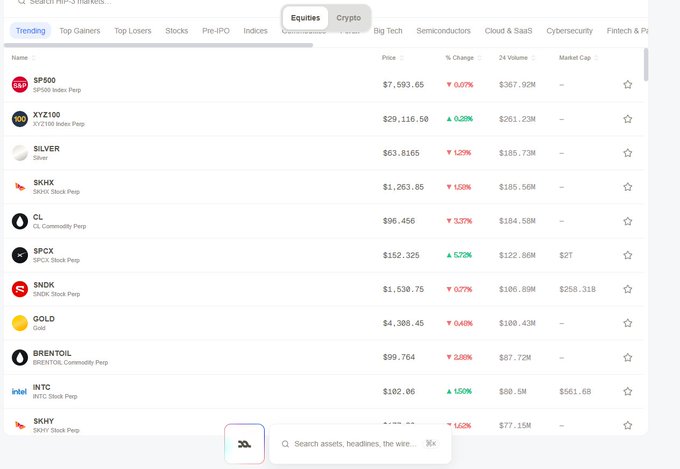Image resolution: width=680 pixels, height=469 pixels.
Task: Open the INTC market name
Action: tap(42, 387)
